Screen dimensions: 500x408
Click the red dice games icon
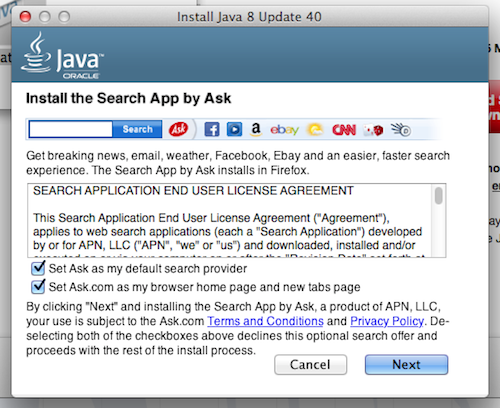(373, 130)
